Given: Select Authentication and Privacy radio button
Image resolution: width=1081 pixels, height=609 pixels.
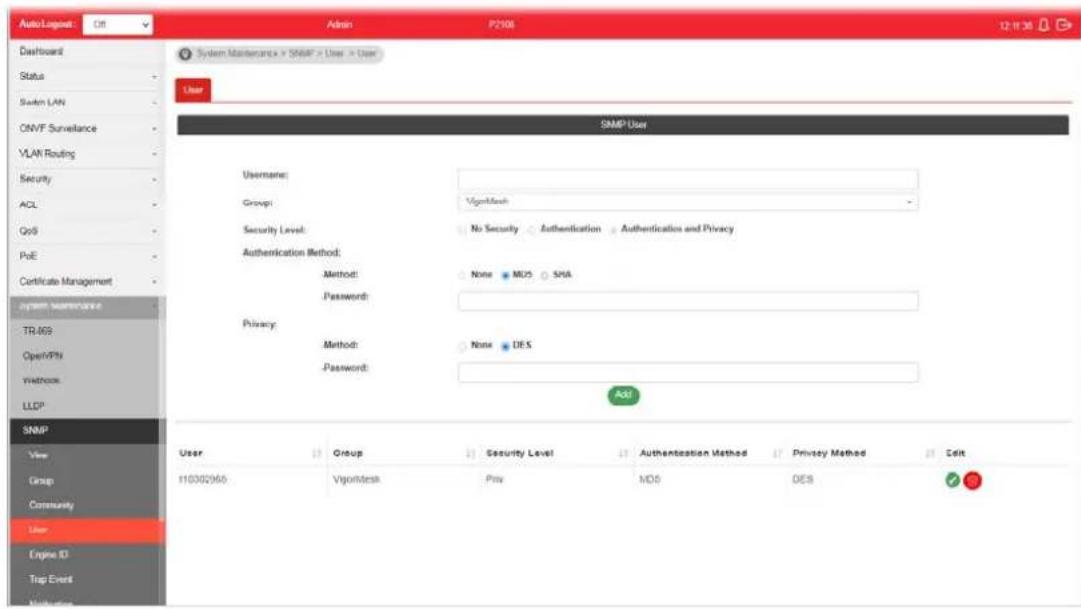Looking at the screenshot, I should tap(613, 230).
